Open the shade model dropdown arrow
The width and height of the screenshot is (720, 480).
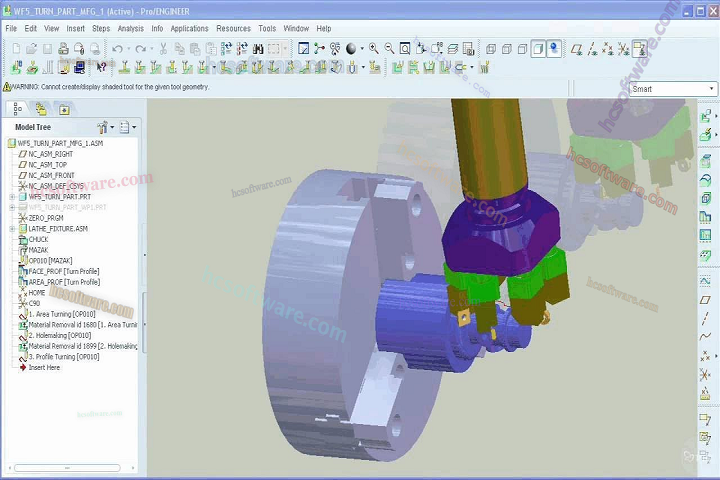point(362,49)
